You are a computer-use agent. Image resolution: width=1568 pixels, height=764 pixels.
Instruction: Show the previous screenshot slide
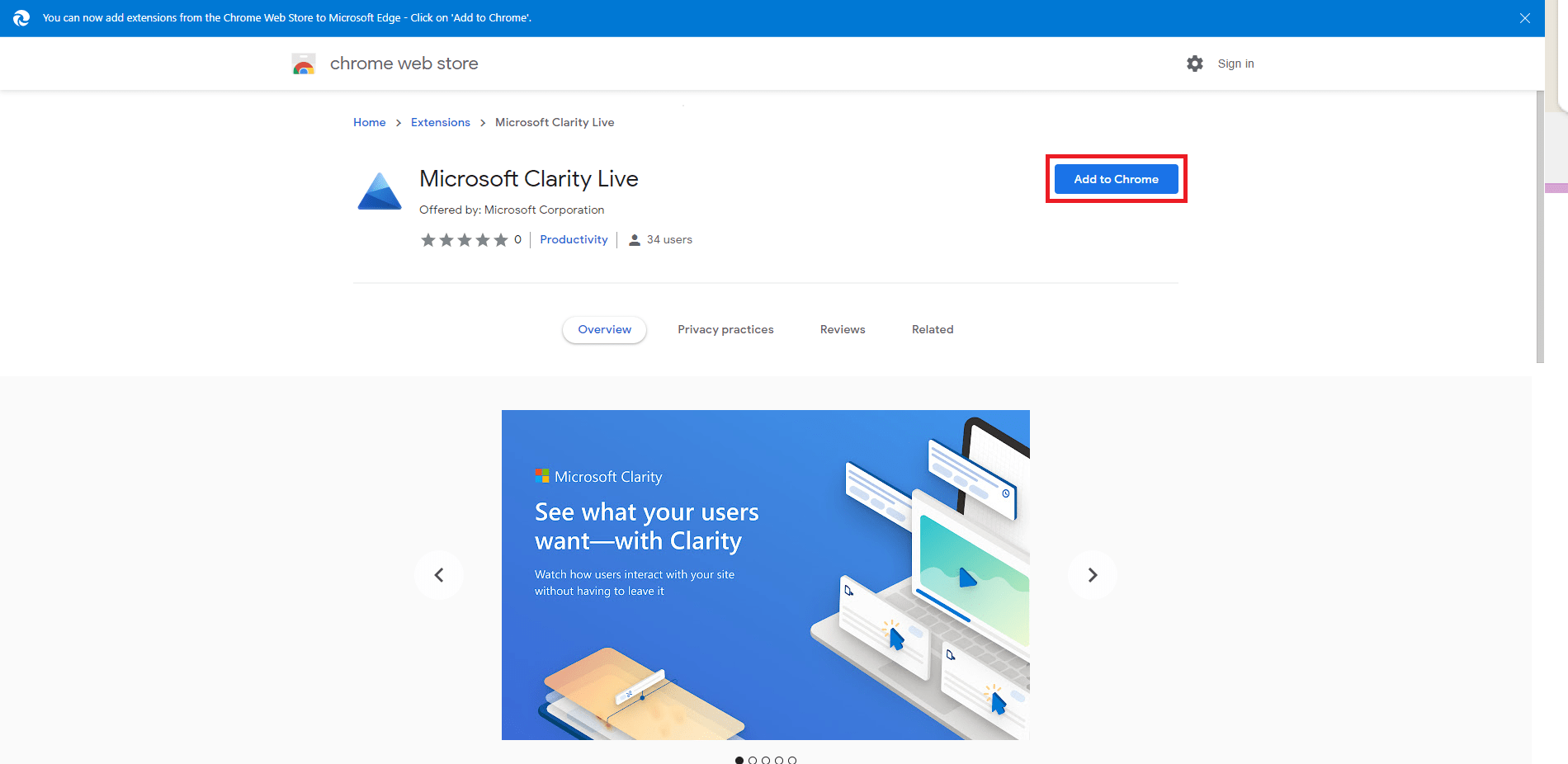point(439,574)
